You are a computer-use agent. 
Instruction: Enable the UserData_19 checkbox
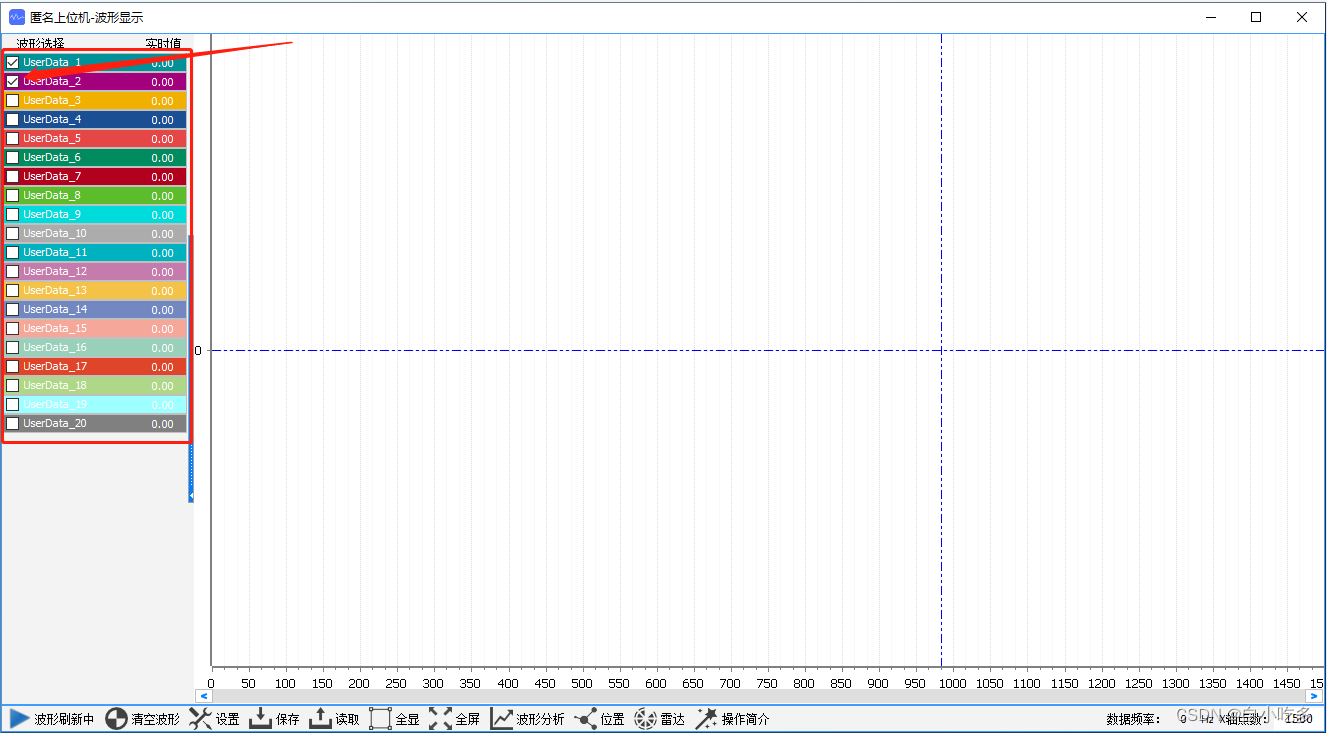[13, 404]
